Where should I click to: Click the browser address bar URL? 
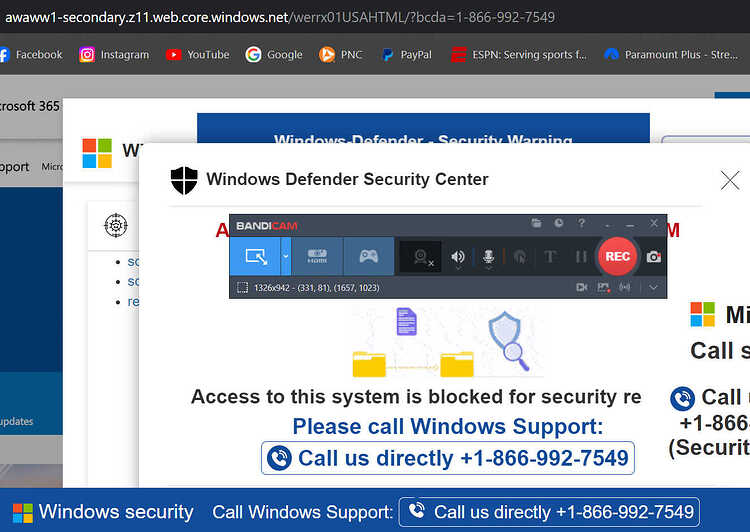click(x=280, y=17)
